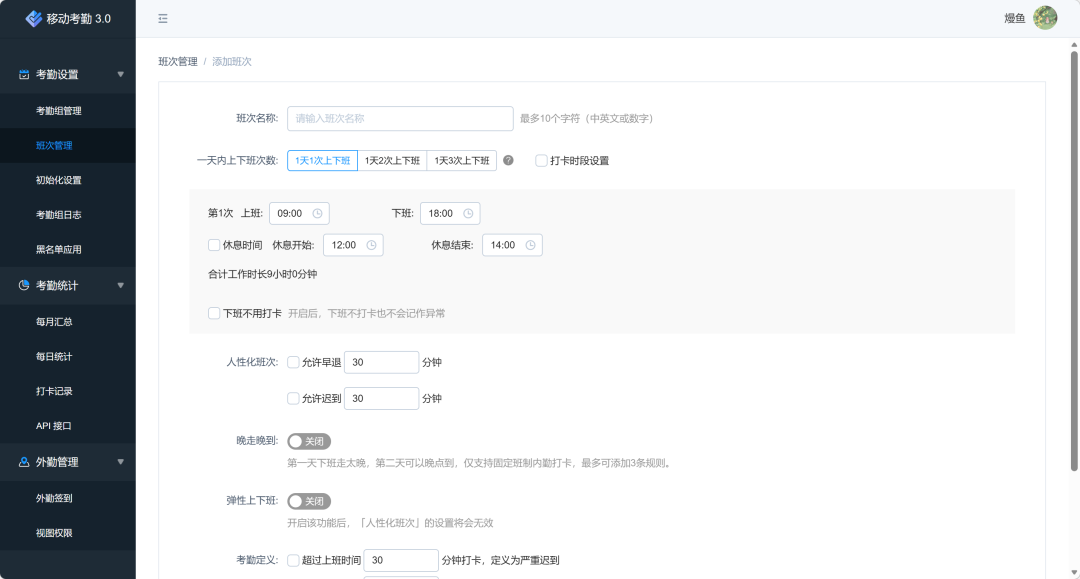
Task: Select the 1天2次上下班 option
Action: tap(392, 160)
